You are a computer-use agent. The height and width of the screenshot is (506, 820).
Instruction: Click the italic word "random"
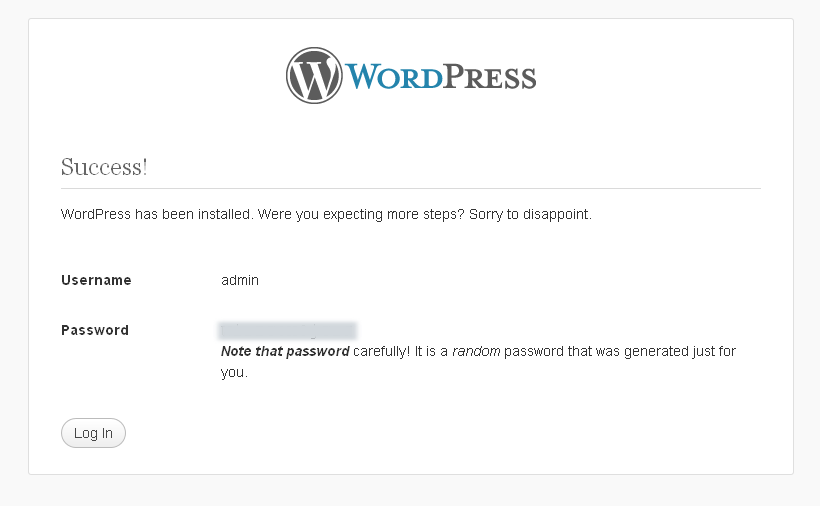pos(476,351)
